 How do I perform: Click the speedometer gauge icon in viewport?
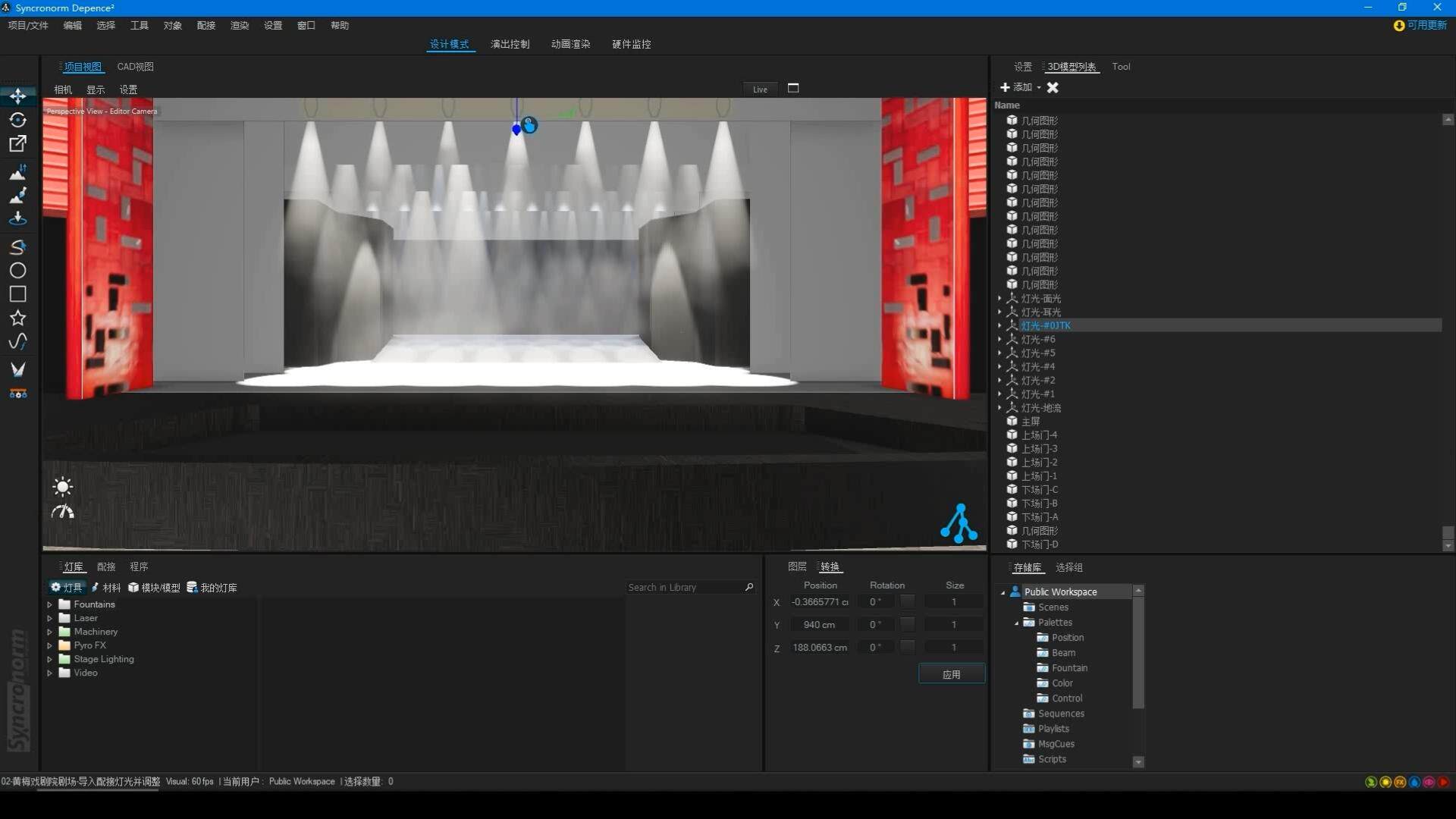tap(63, 513)
